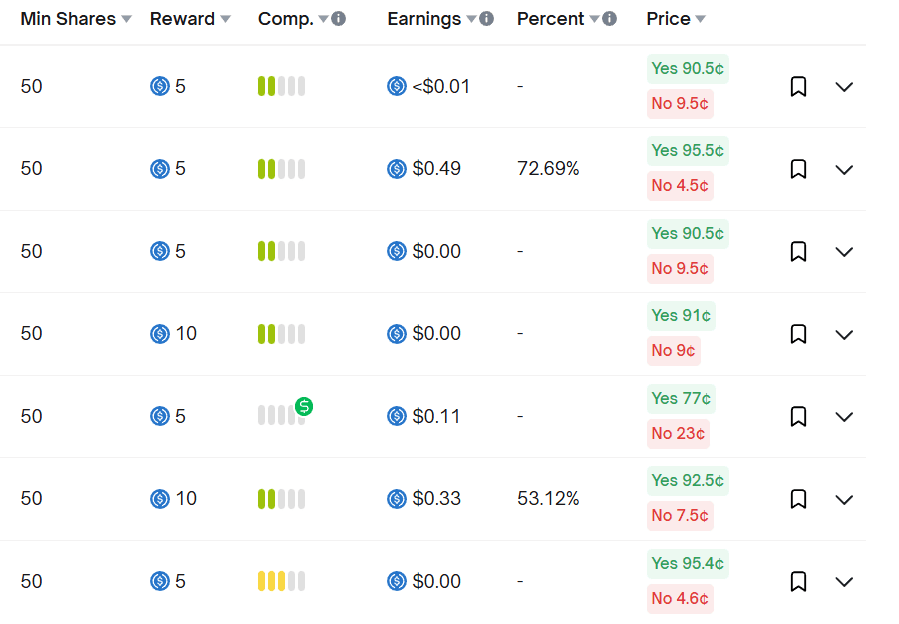The width and height of the screenshot is (899, 624).
Task: Click the green dollar badge in Comp. column
Action: [304, 406]
